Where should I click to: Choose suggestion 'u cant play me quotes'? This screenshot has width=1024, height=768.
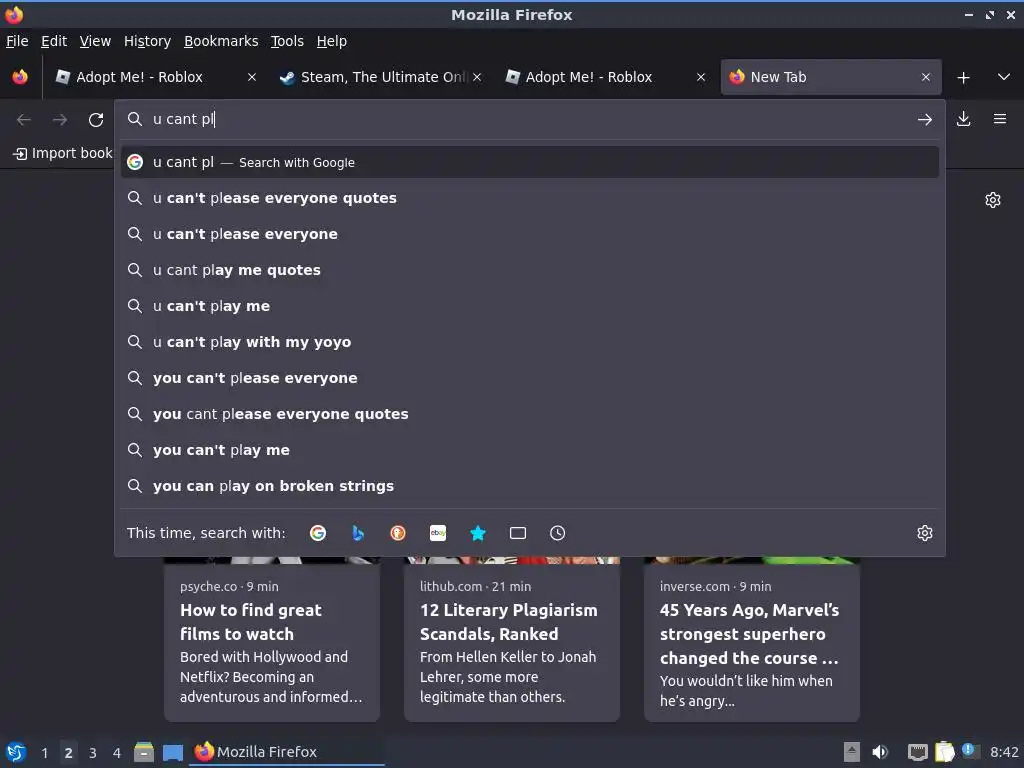click(530, 270)
